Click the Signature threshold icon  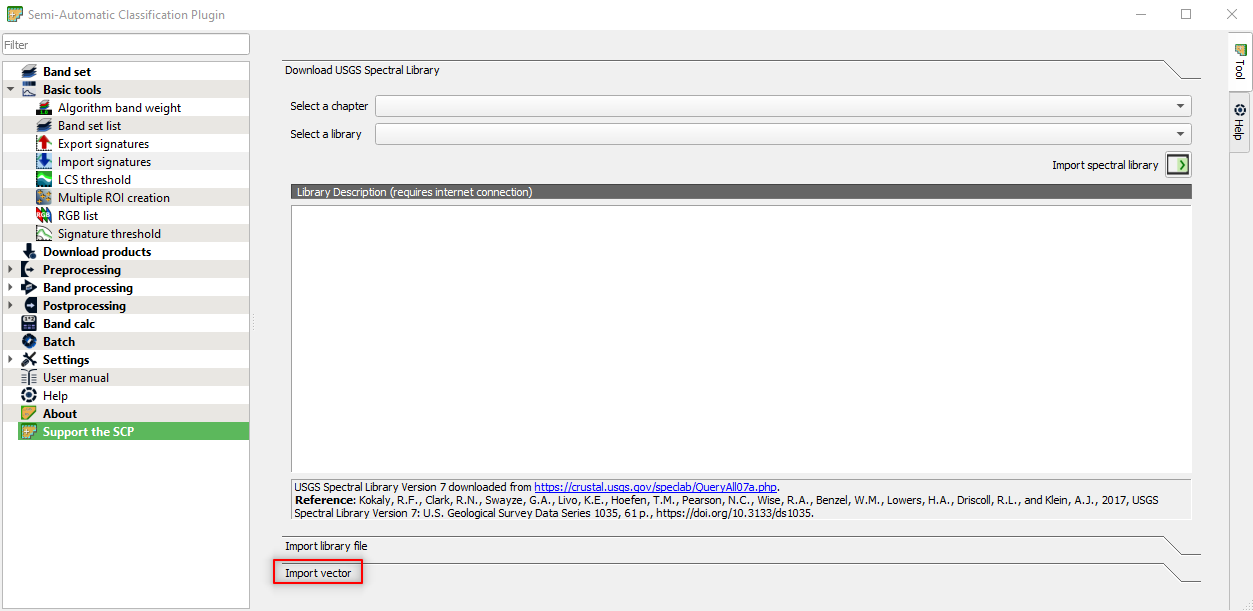click(44, 234)
